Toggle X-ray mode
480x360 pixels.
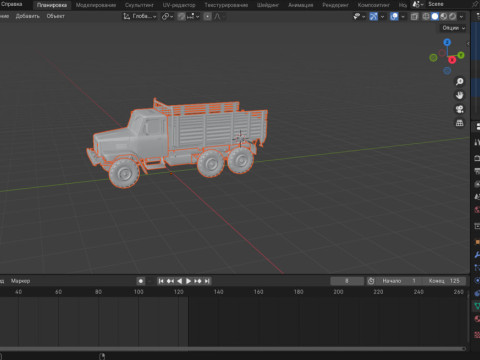coord(414,16)
